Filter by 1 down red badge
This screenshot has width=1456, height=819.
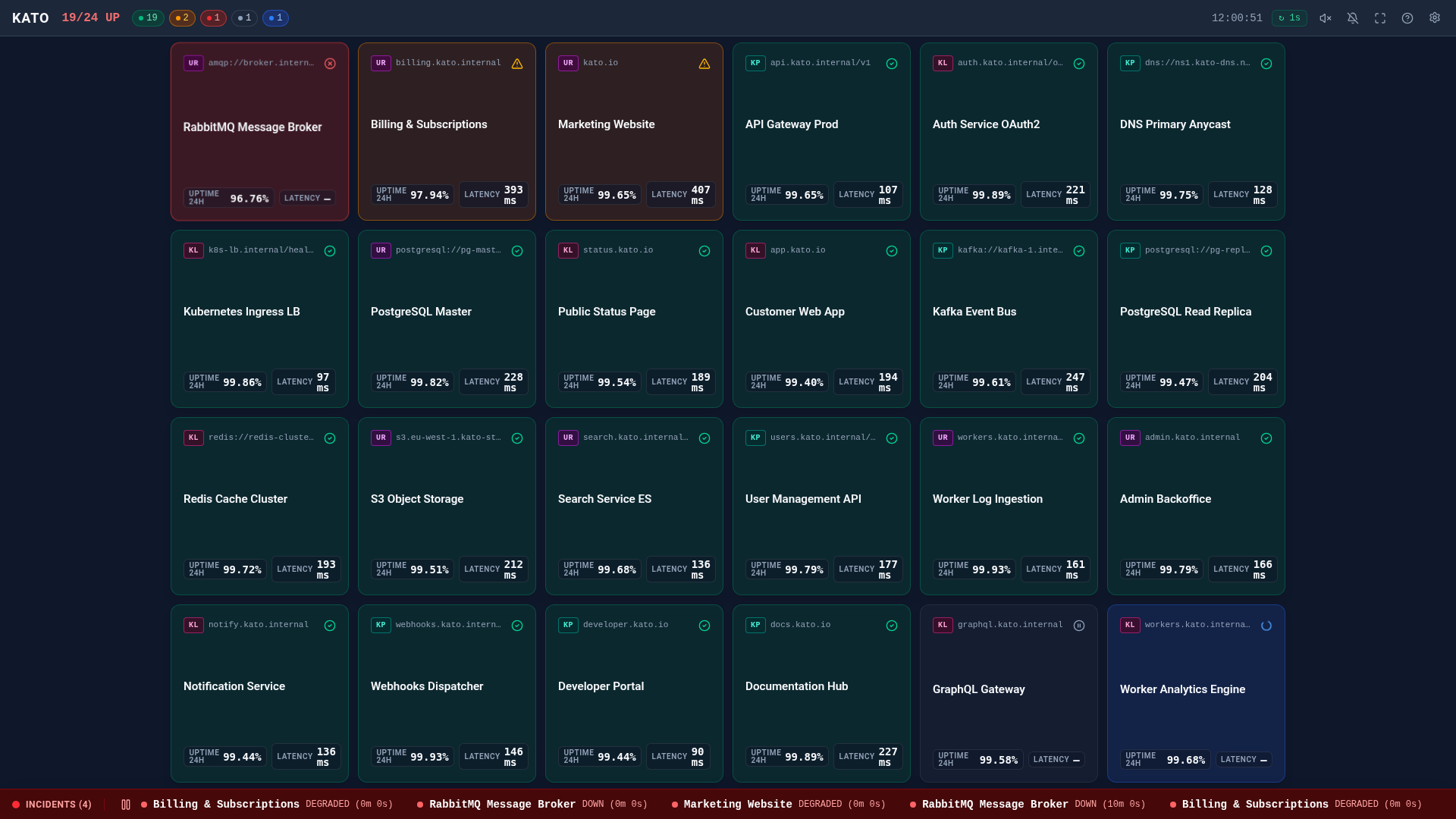click(x=213, y=18)
